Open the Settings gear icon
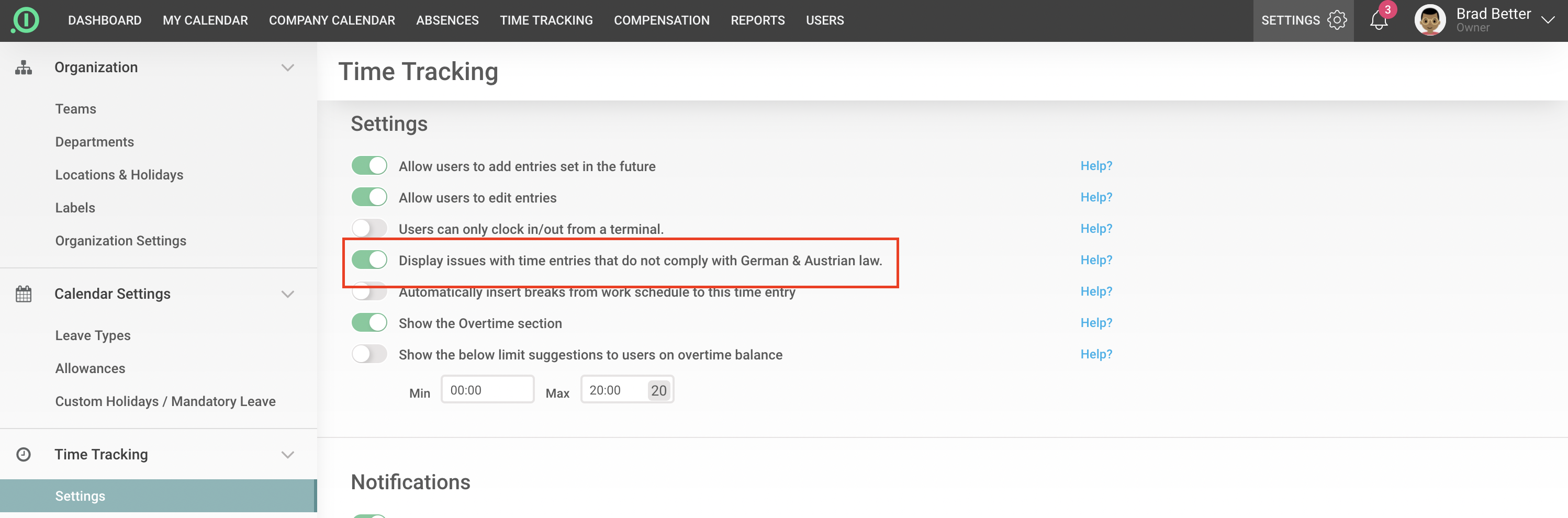This screenshot has width=1568, height=518. pyautogui.click(x=1337, y=20)
